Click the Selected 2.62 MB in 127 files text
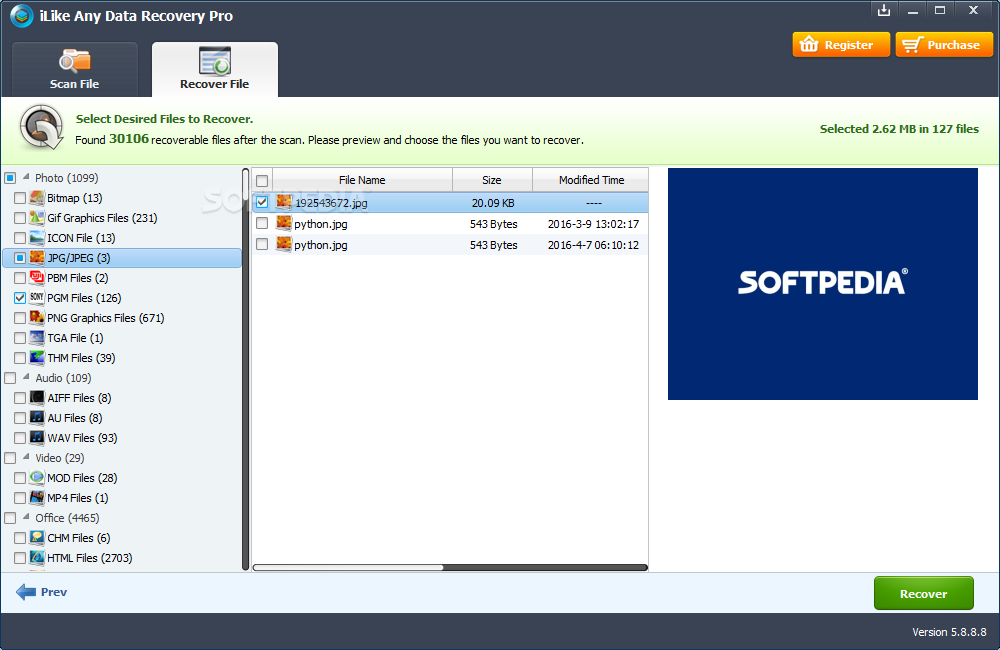Viewport: 1000px width, 650px height. coord(899,129)
